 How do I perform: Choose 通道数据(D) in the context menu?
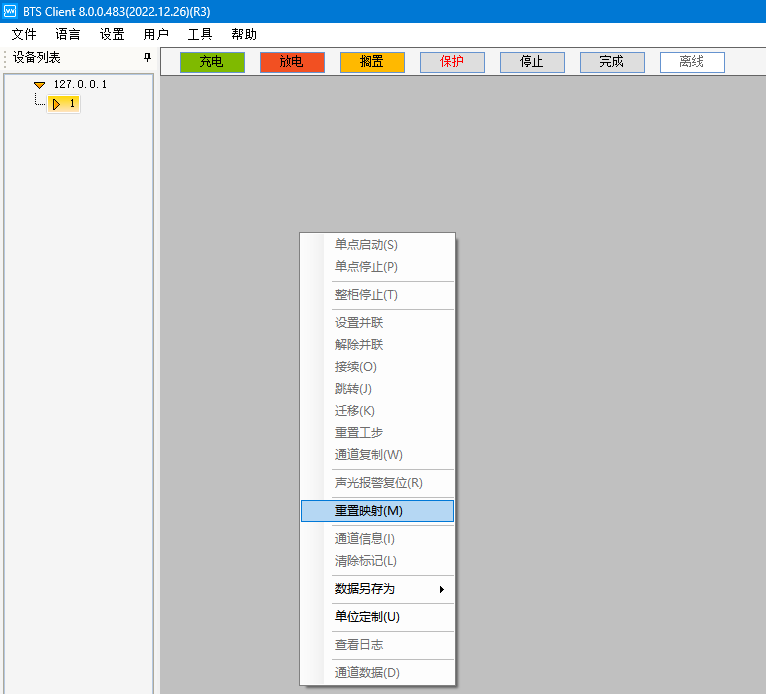pyautogui.click(x=377, y=673)
